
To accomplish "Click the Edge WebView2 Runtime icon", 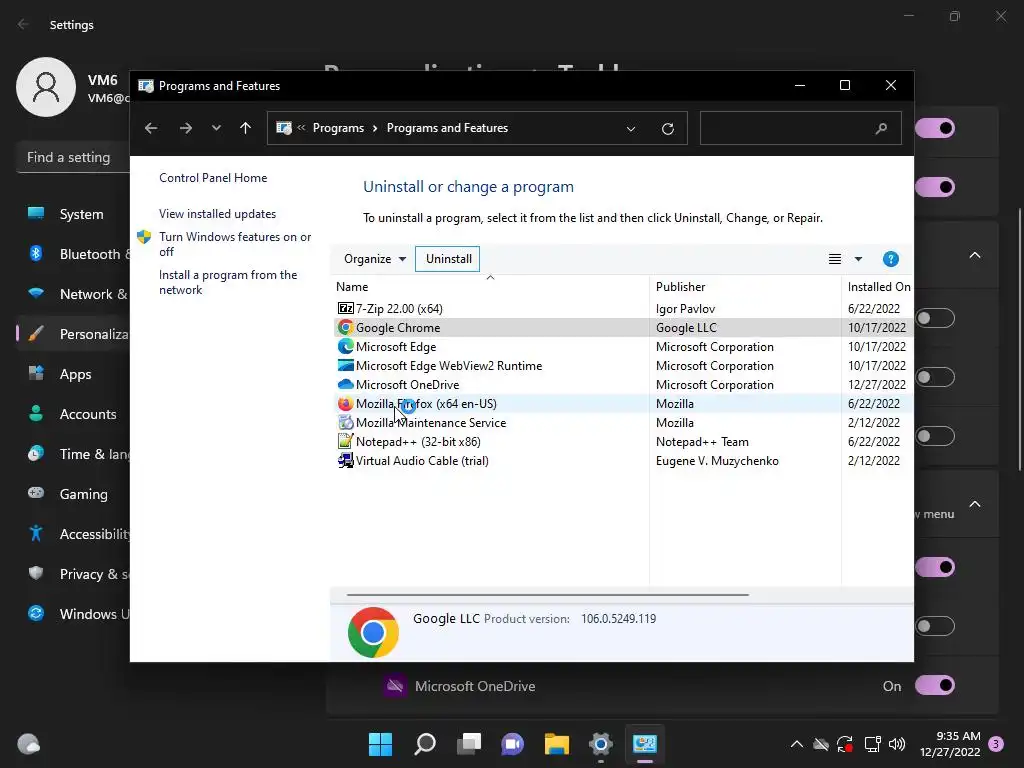I will (345, 365).
